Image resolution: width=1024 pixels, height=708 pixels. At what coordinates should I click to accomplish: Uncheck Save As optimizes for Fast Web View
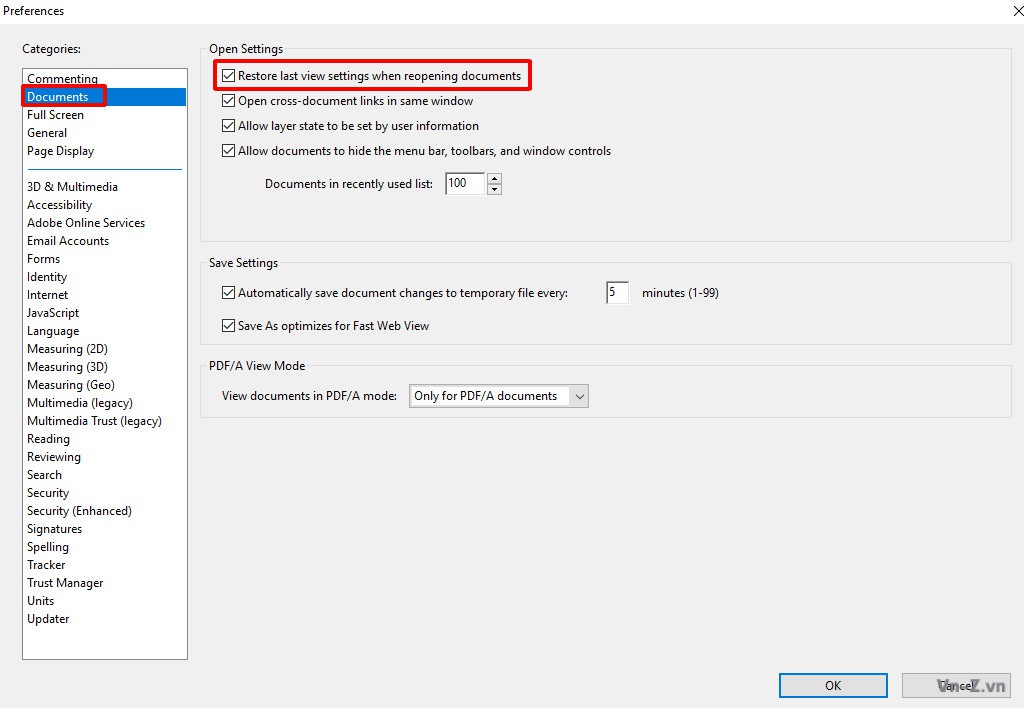(x=229, y=326)
